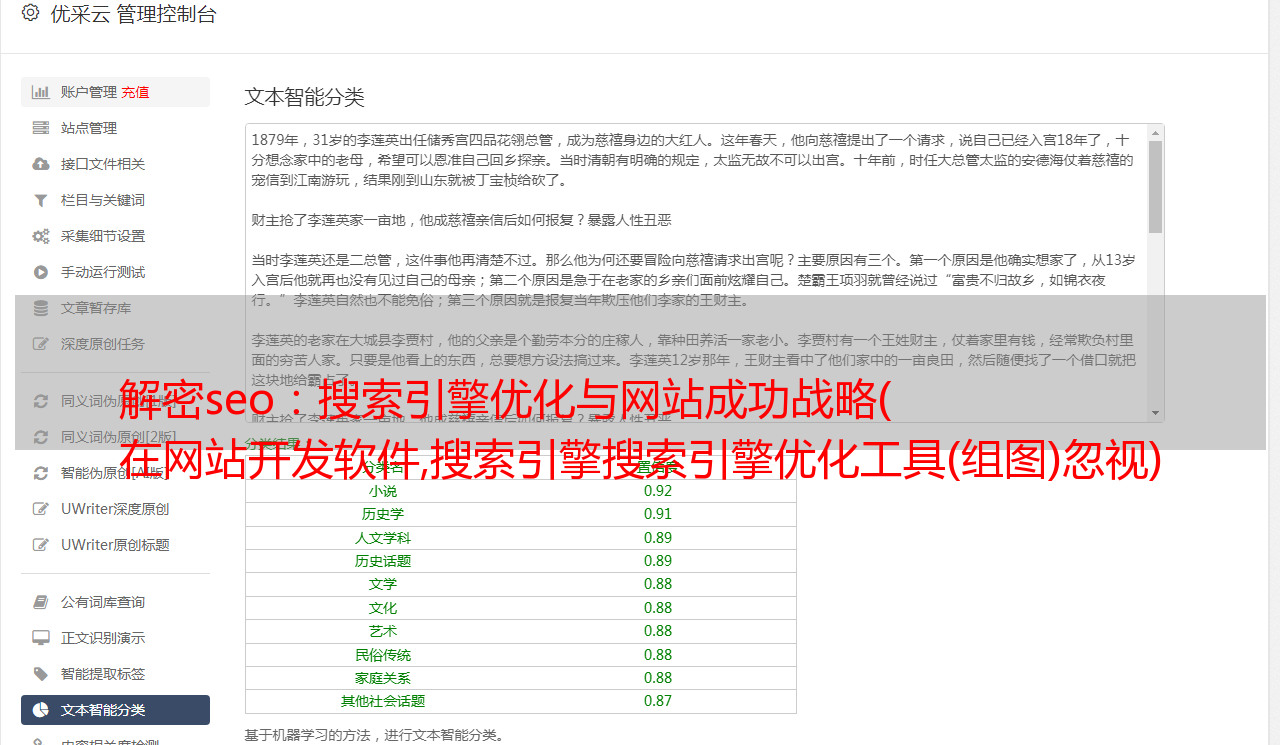Screen dimensions: 1280x745
Task: Click the 优采云 管理控制台 title
Action: point(132,14)
